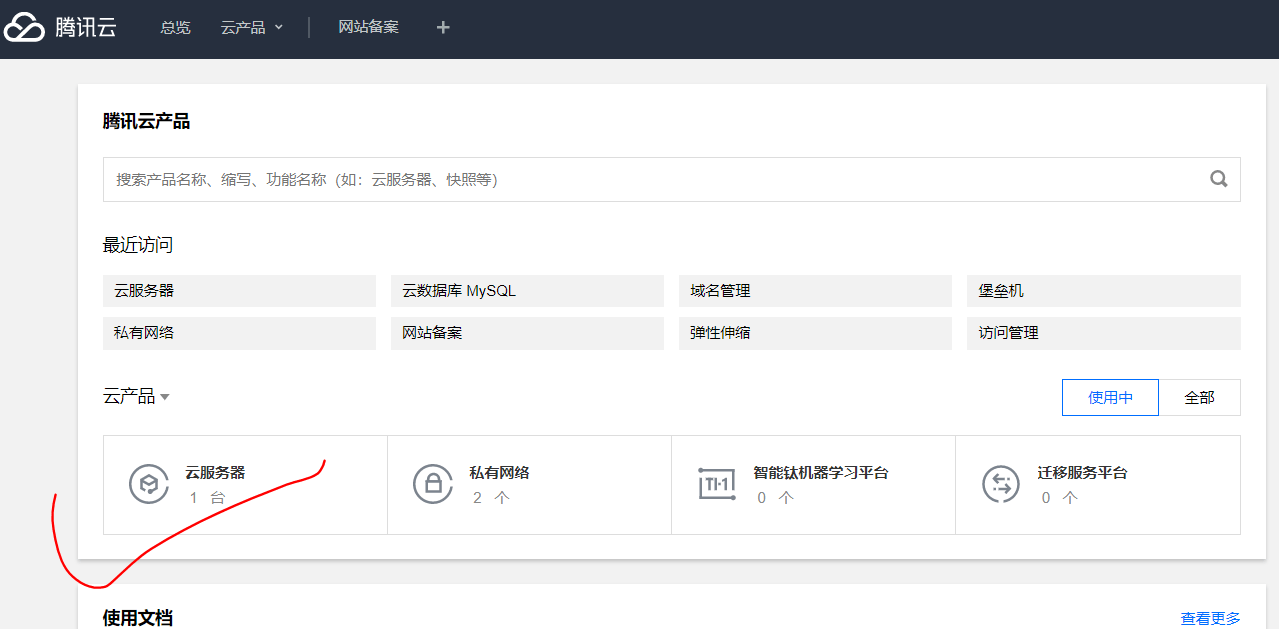1279x629 pixels.
Task: Click the search magnifier icon
Action: pos(1219,179)
